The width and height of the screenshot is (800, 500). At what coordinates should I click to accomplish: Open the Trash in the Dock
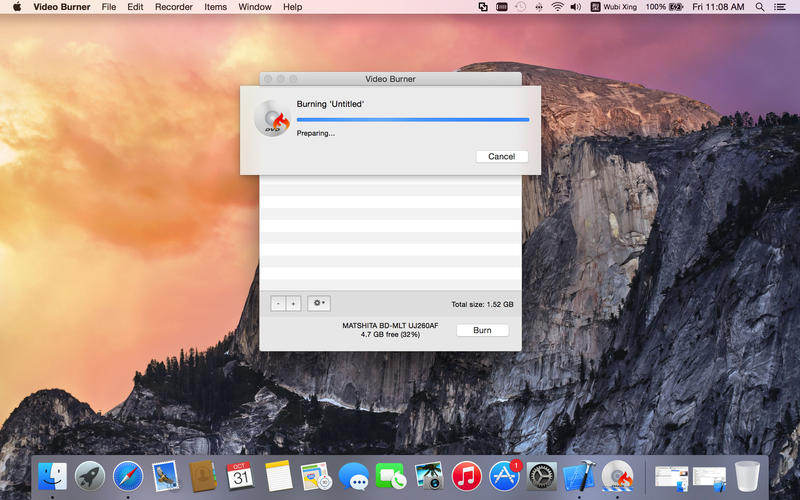click(747, 475)
